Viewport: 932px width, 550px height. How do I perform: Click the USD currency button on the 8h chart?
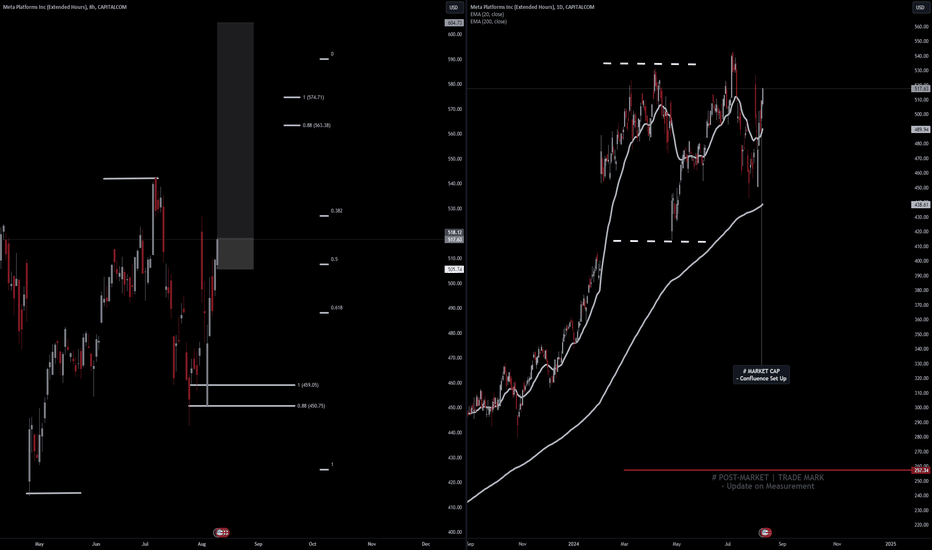tap(454, 7)
